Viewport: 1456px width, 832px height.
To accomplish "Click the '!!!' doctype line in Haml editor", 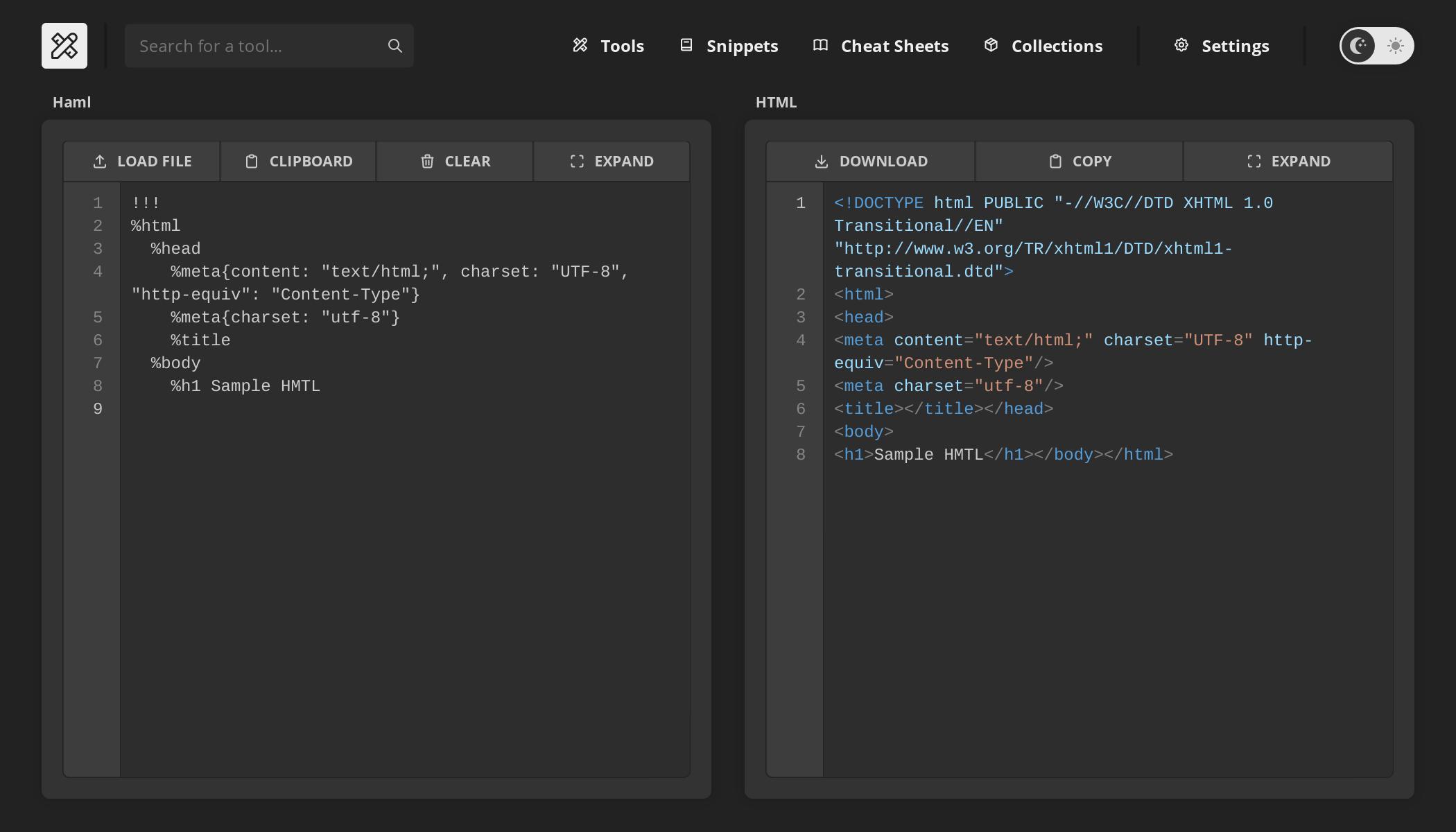I will (146, 203).
